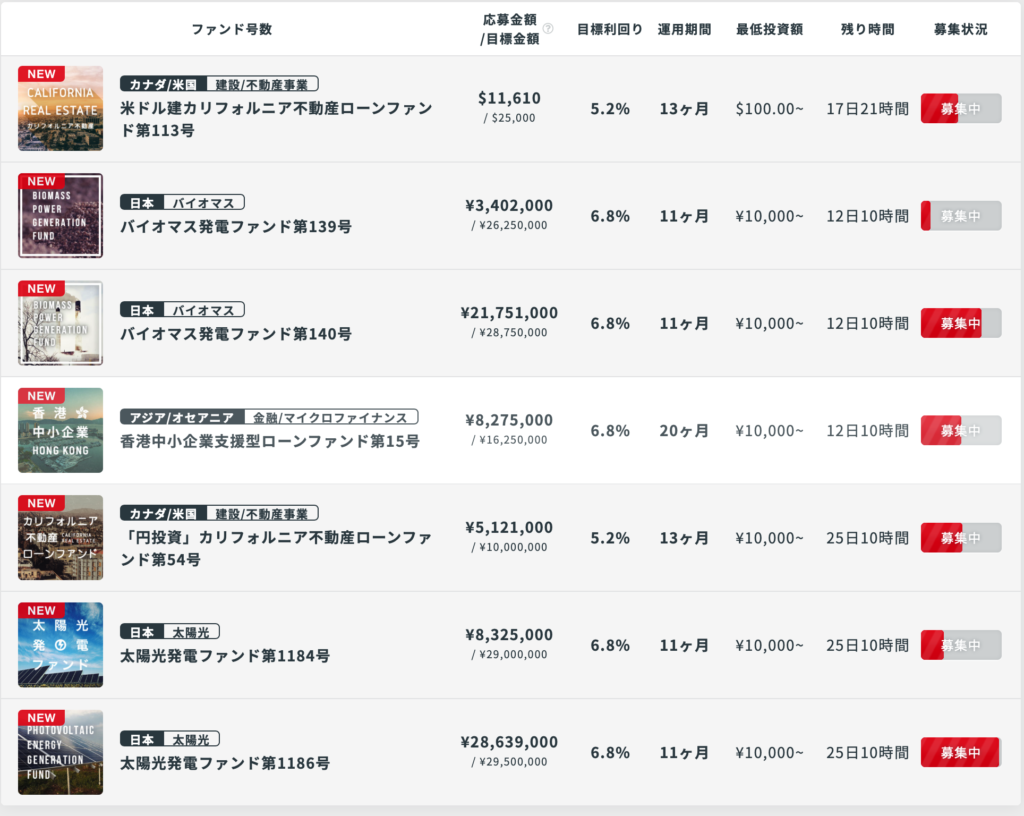Open California Real Estate fund thumbnail

(60, 109)
